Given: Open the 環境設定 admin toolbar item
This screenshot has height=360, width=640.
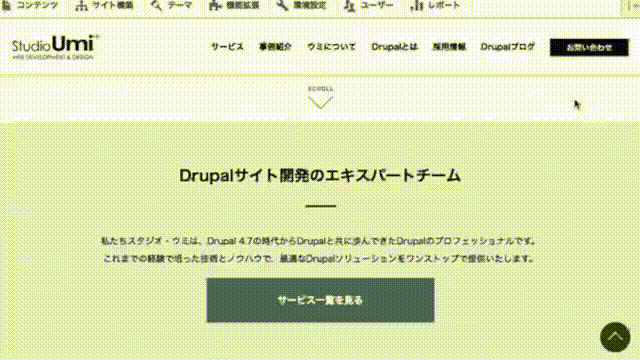Looking at the screenshot, I should tap(301, 6).
